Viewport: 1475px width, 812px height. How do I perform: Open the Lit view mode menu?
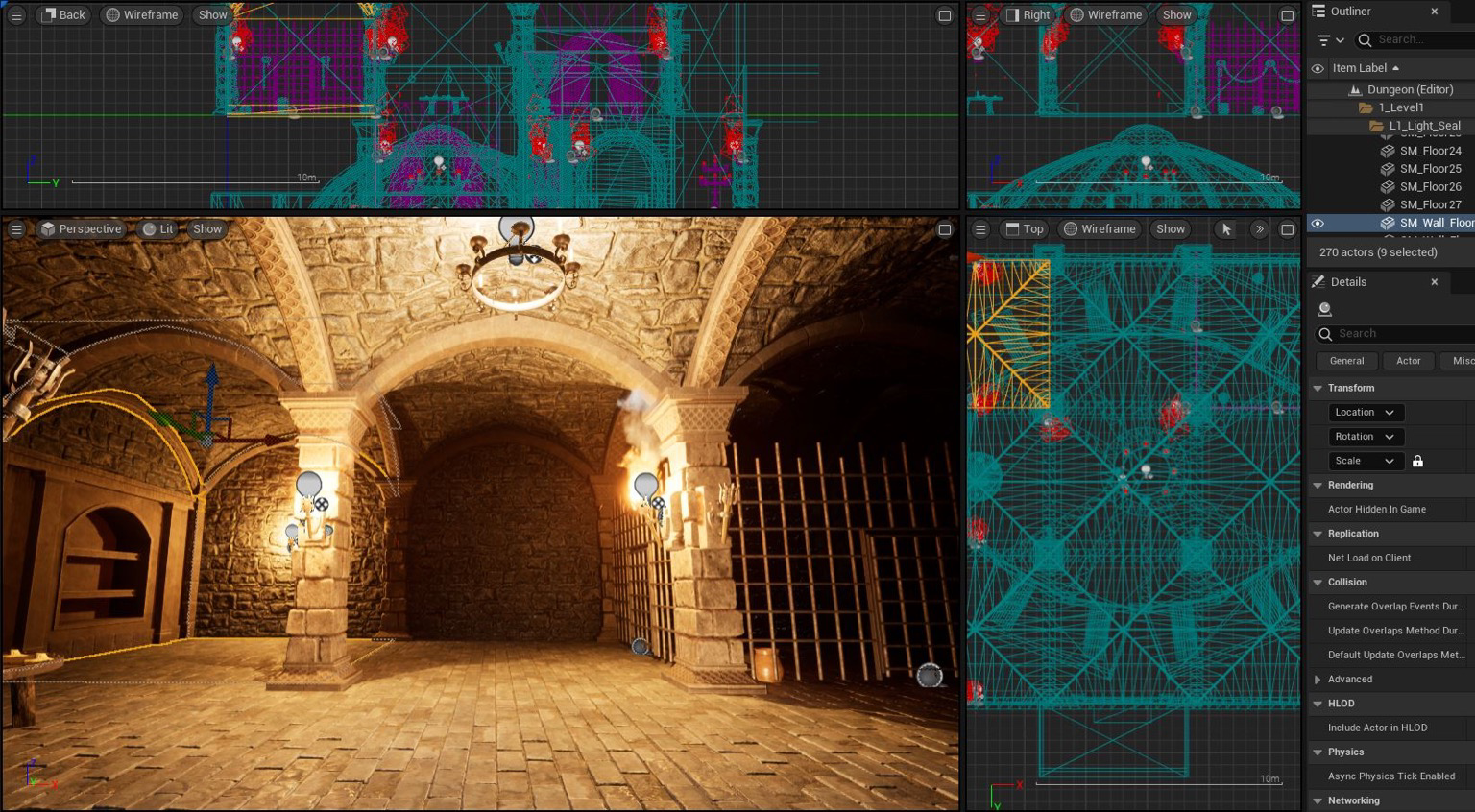click(x=158, y=229)
